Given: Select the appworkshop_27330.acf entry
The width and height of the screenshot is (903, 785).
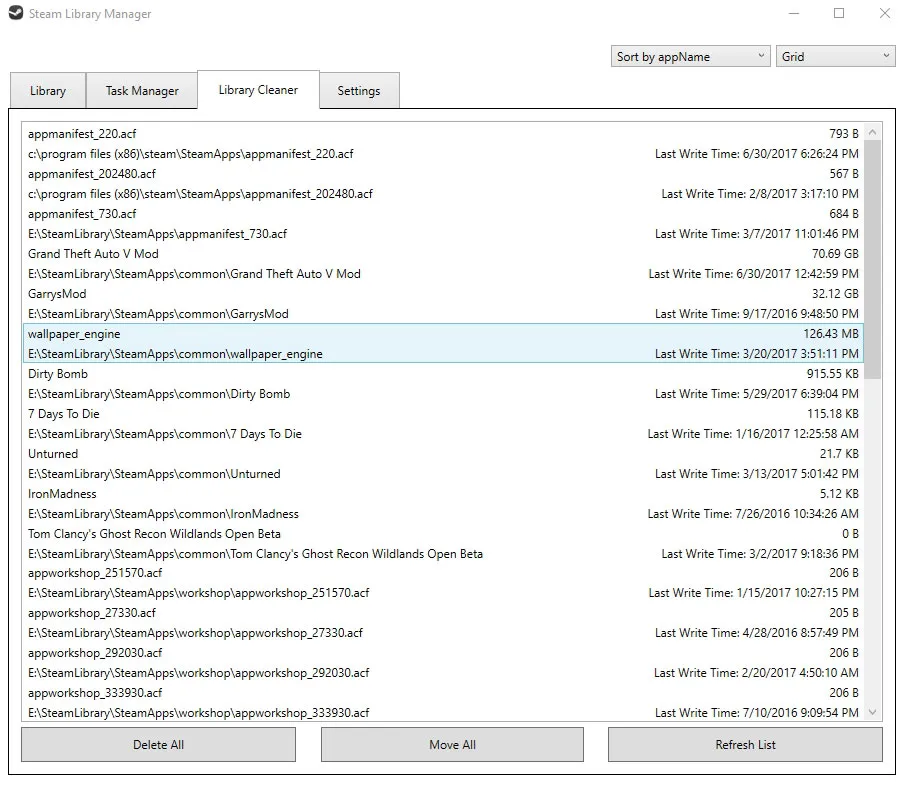Looking at the screenshot, I should click(x=92, y=613).
